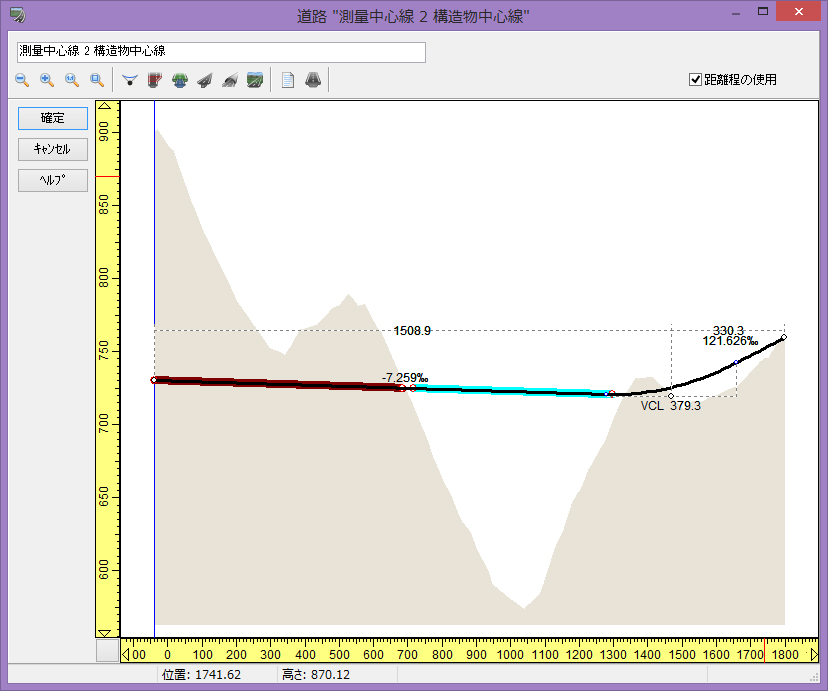The image size is (828, 691).
Task: Select the red node ending dark-red segment
Action: 402,389
